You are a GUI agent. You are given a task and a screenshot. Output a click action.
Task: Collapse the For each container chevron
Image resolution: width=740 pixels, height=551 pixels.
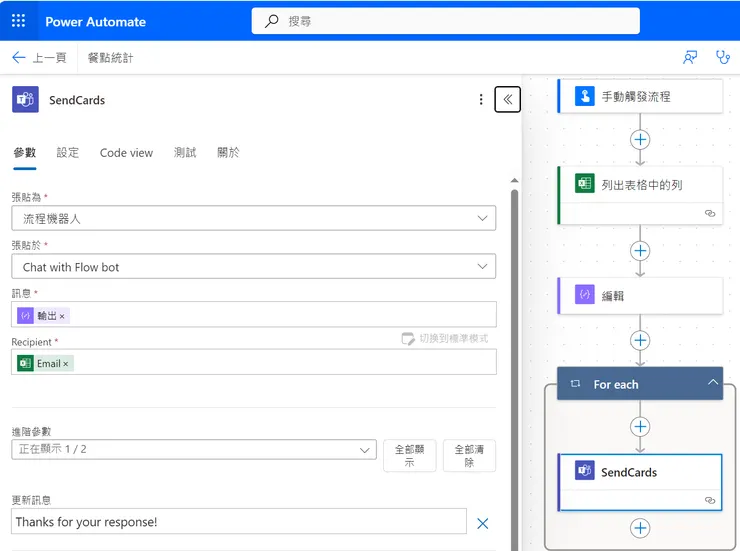coord(713,383)
